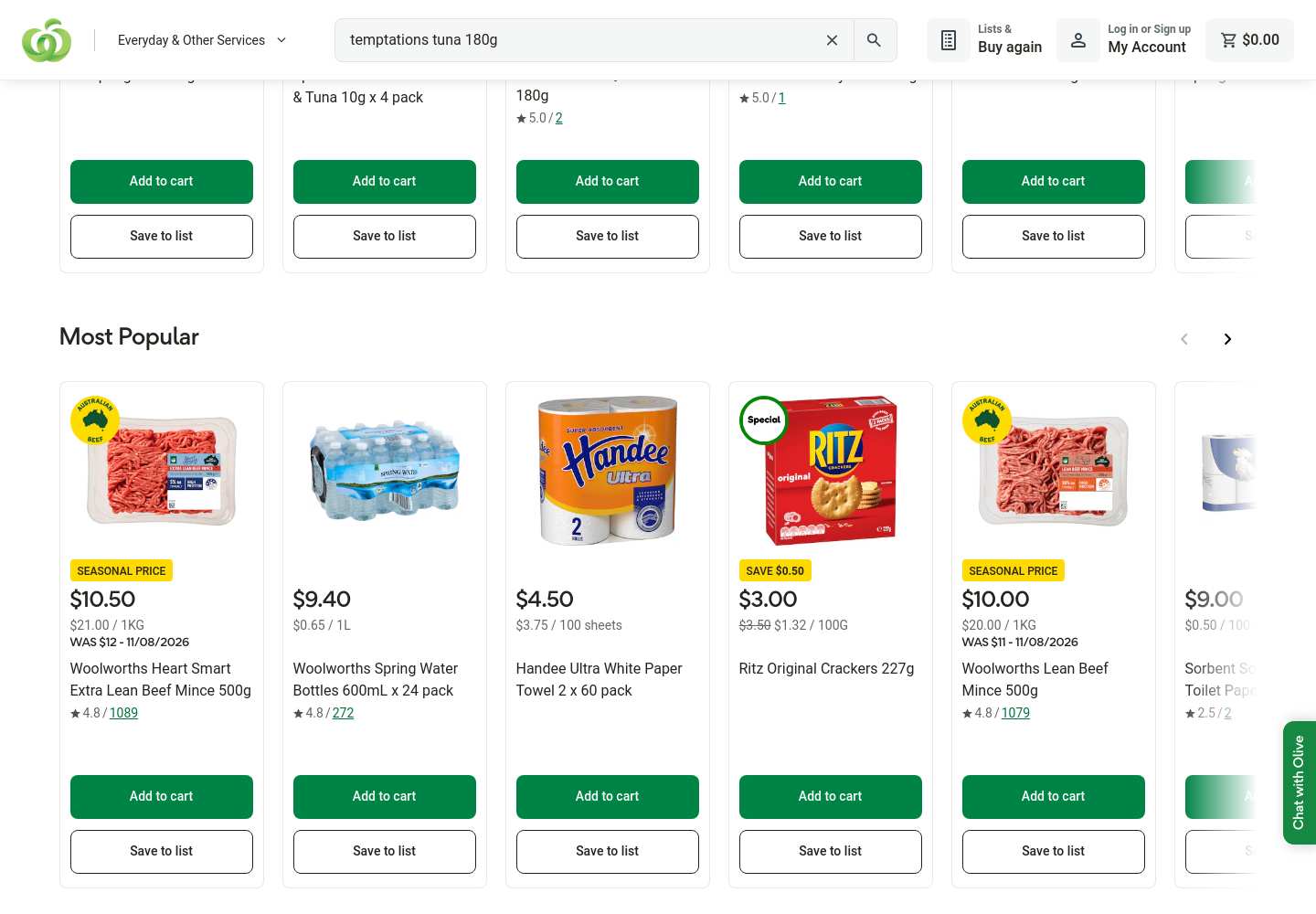The image size is (1316, 914).
Task: Clear the search field with the X icon
Action: pos(832,40)
